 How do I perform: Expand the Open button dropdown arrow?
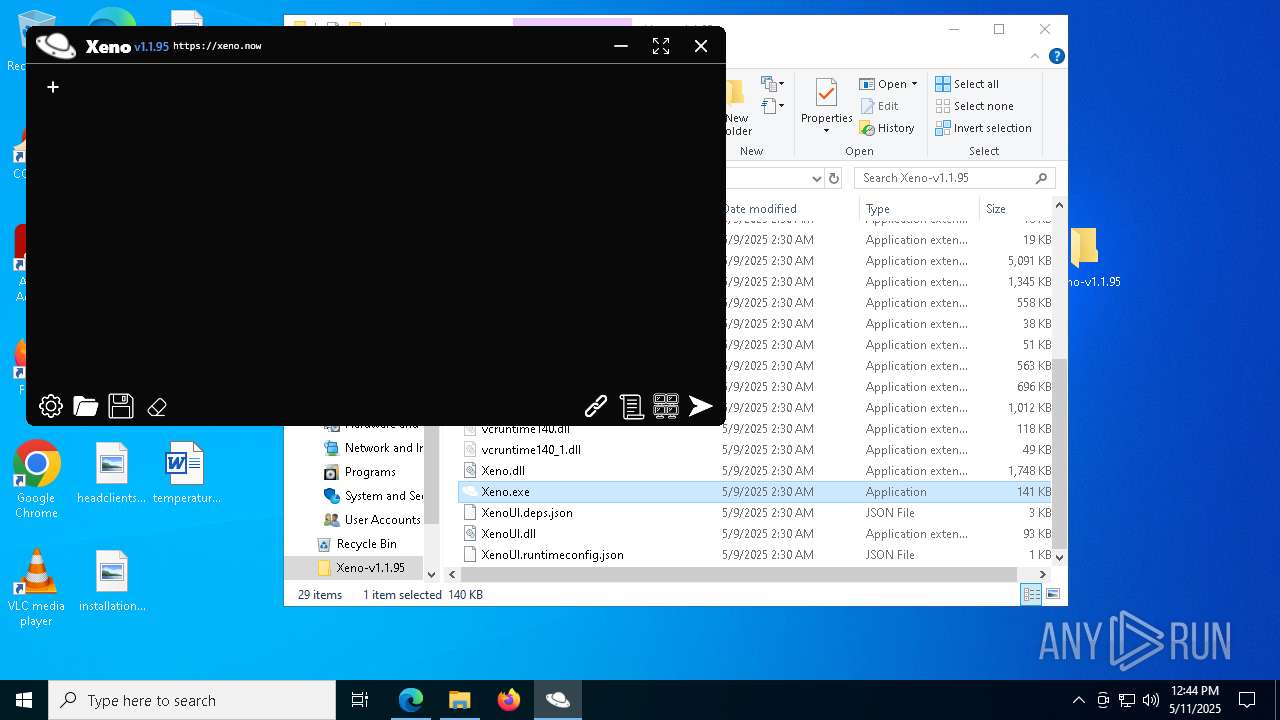pyautogui.click(x=914, y=85)
